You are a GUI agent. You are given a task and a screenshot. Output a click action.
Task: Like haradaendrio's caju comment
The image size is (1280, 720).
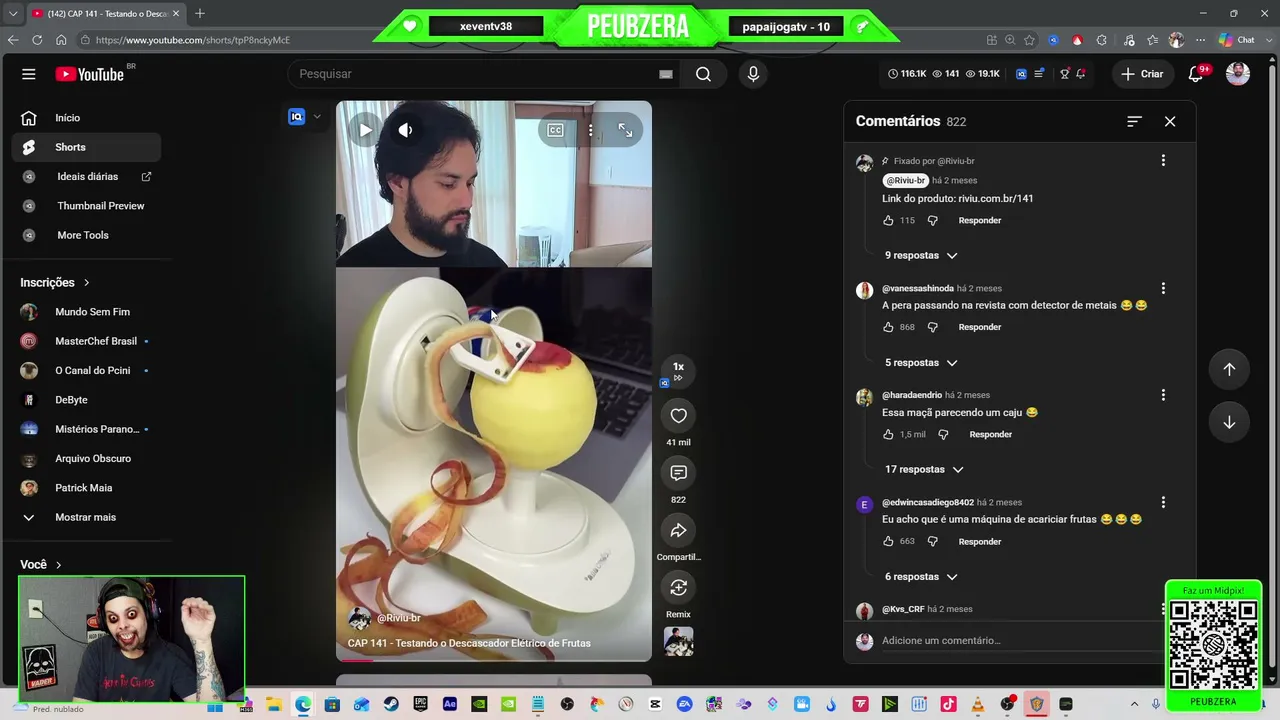888,434
